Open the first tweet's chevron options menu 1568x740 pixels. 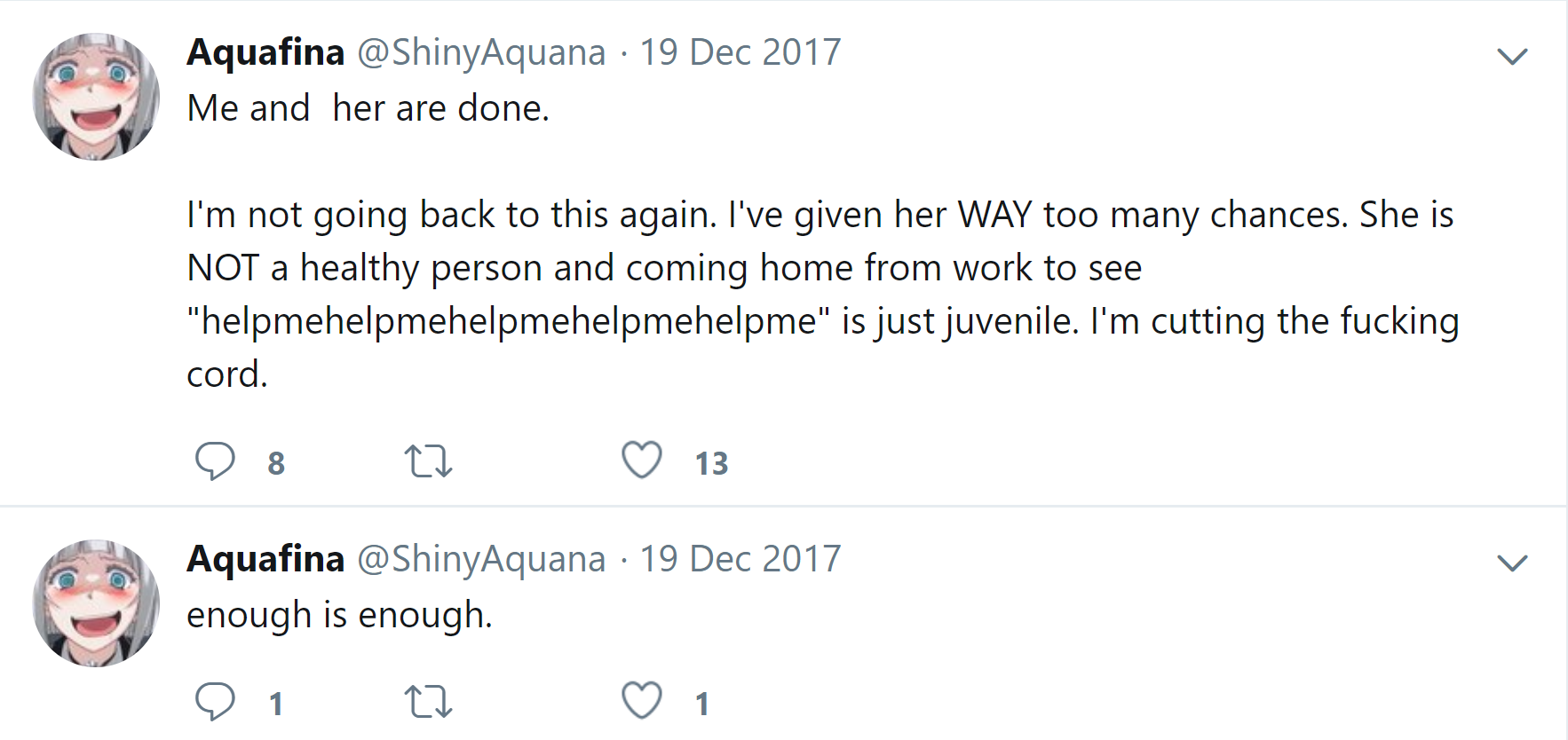coord(1511,57)
